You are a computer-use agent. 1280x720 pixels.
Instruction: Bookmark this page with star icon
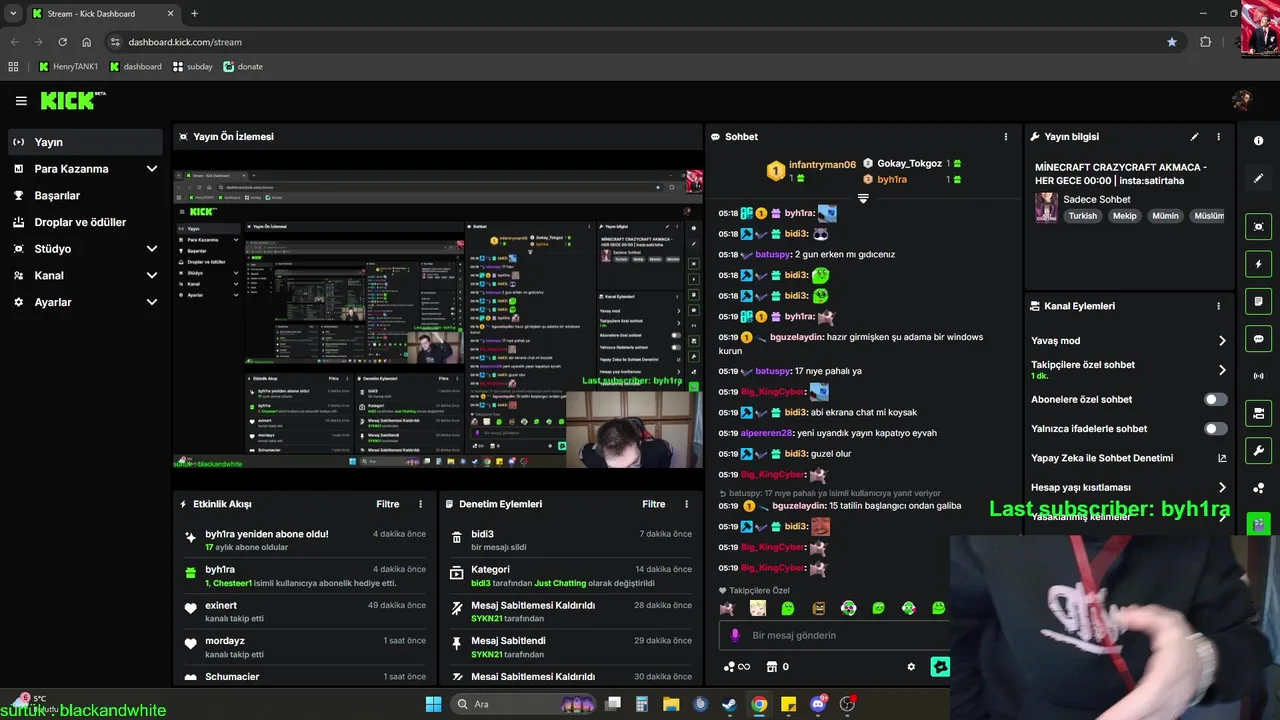[1172, 42]
